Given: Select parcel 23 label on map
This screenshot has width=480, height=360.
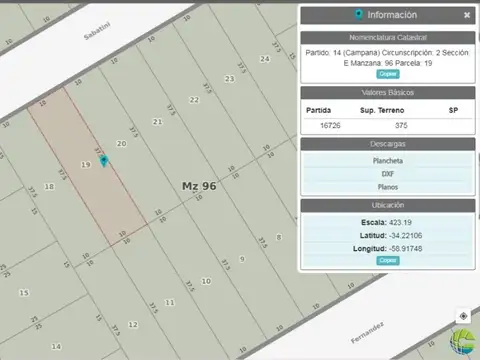Looking at the screenshot, I should 229,79.
